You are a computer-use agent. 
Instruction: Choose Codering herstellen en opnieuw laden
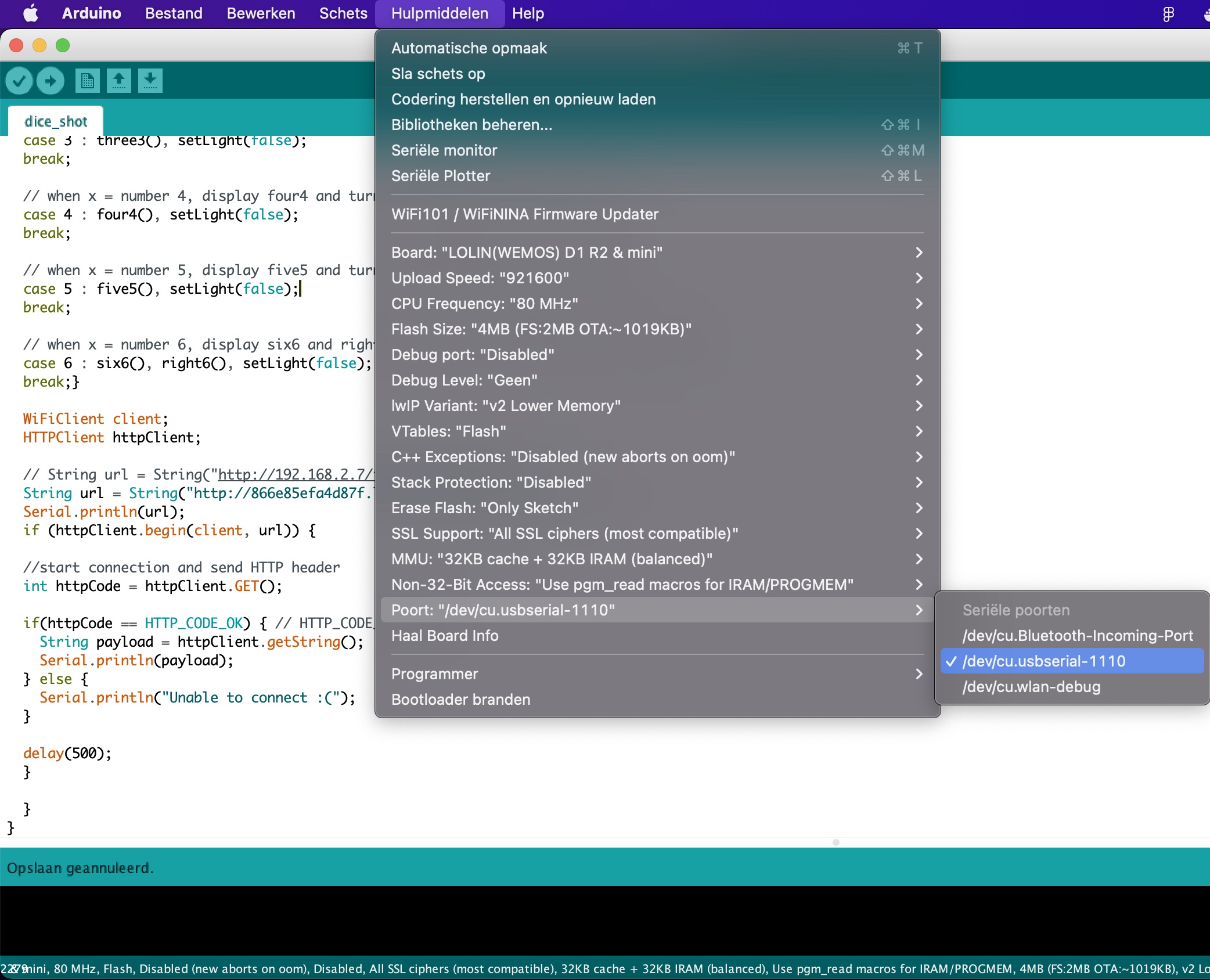[x=657, y=99]
